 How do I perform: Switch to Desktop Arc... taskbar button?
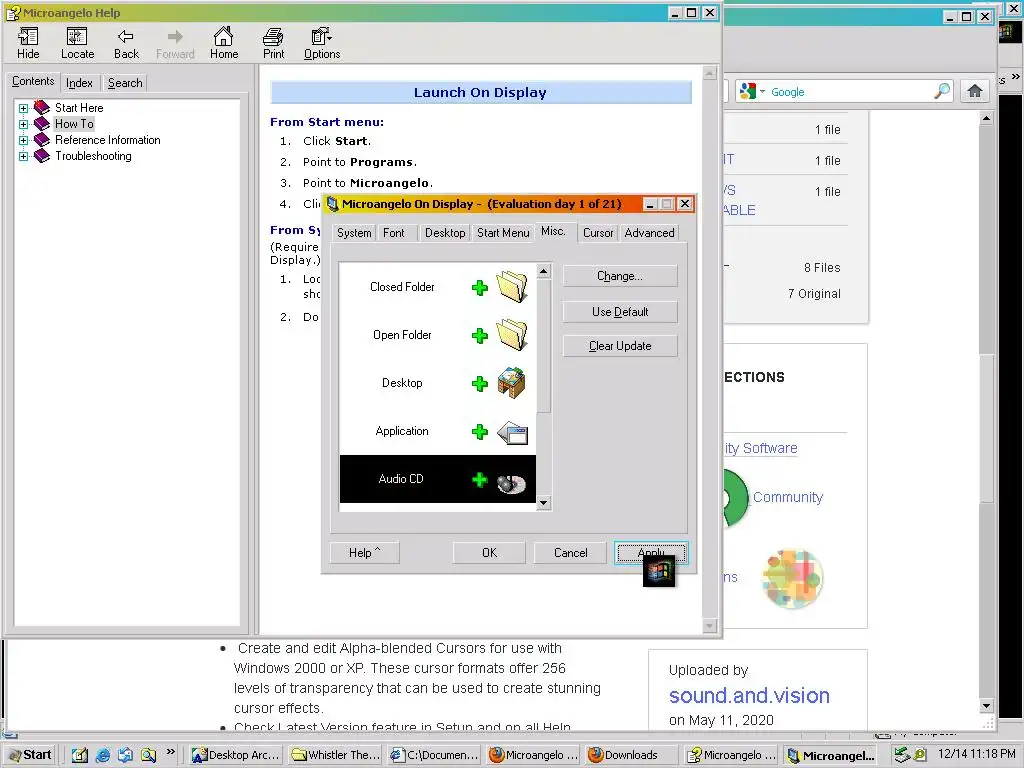tap(236, 755)
